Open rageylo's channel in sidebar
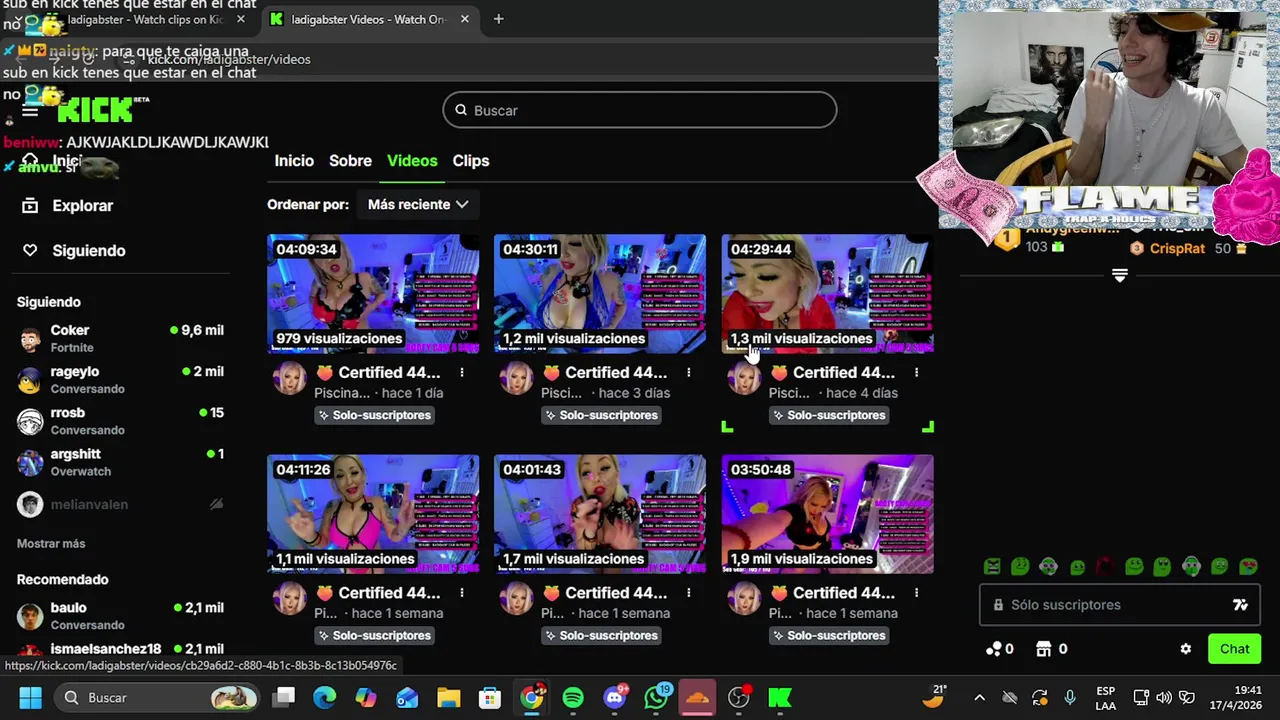Screen dimensions: 1280x720 [120, 379]
